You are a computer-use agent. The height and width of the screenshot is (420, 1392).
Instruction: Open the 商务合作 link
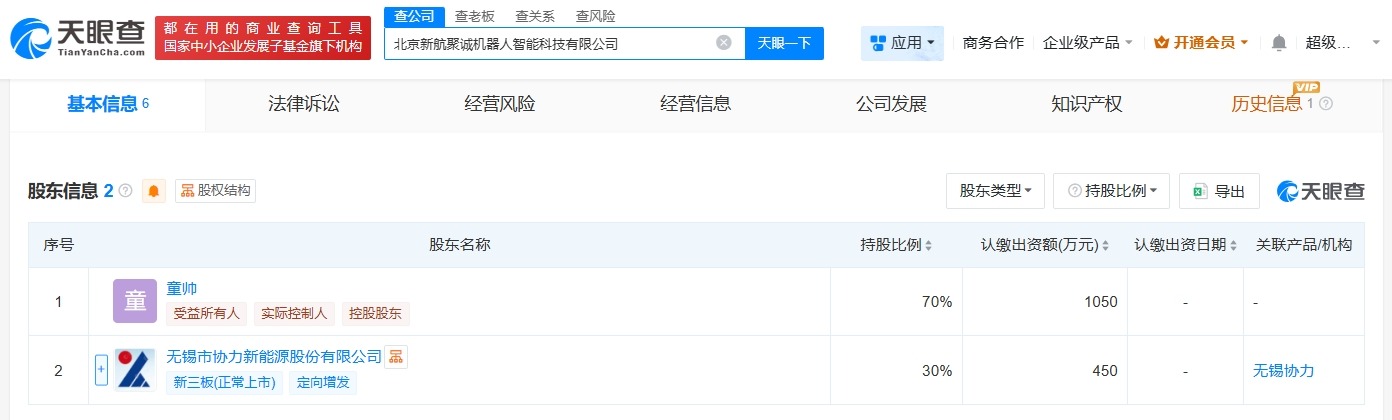tap(993, 43)
